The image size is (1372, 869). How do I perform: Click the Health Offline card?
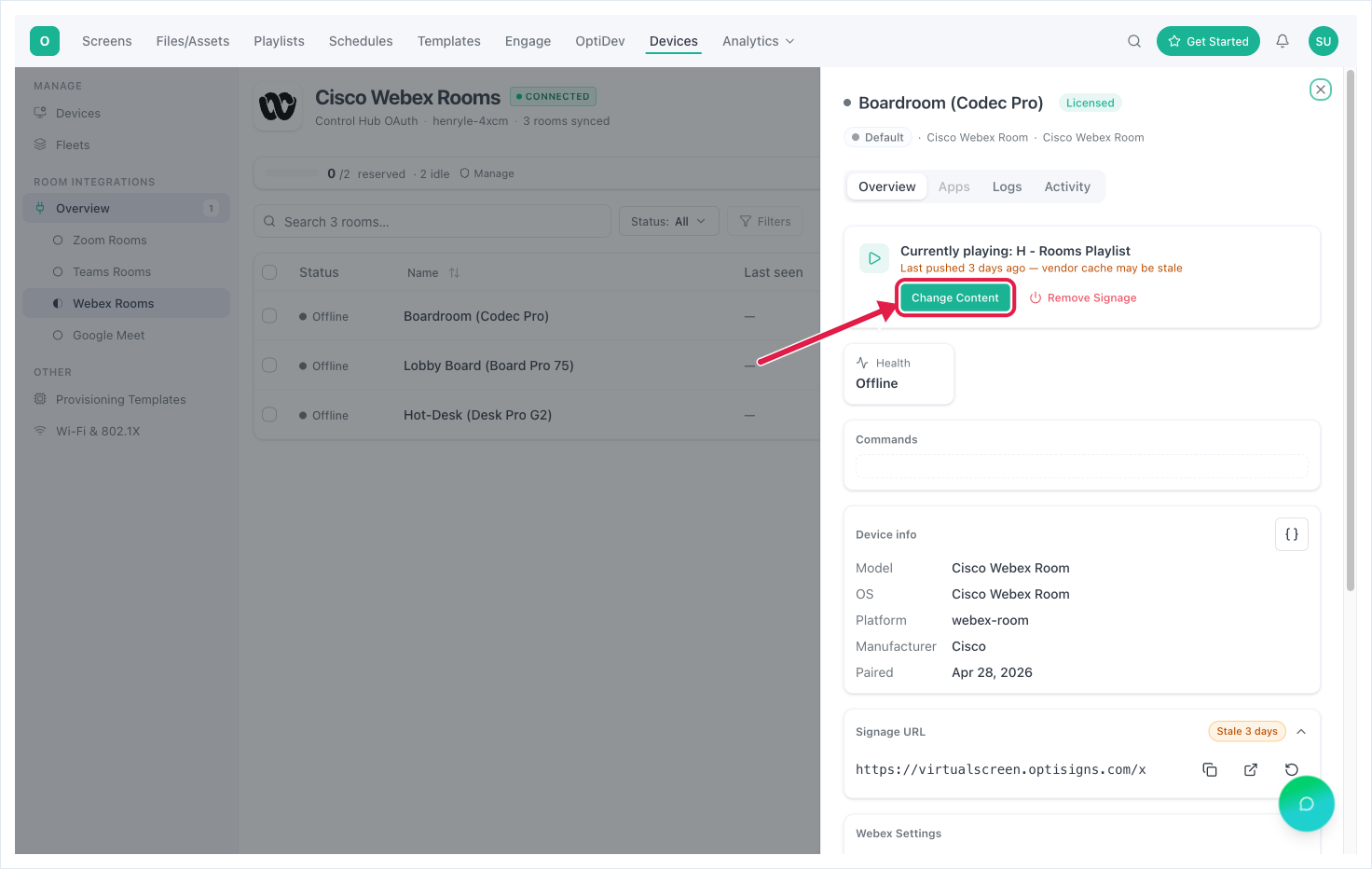899,374
